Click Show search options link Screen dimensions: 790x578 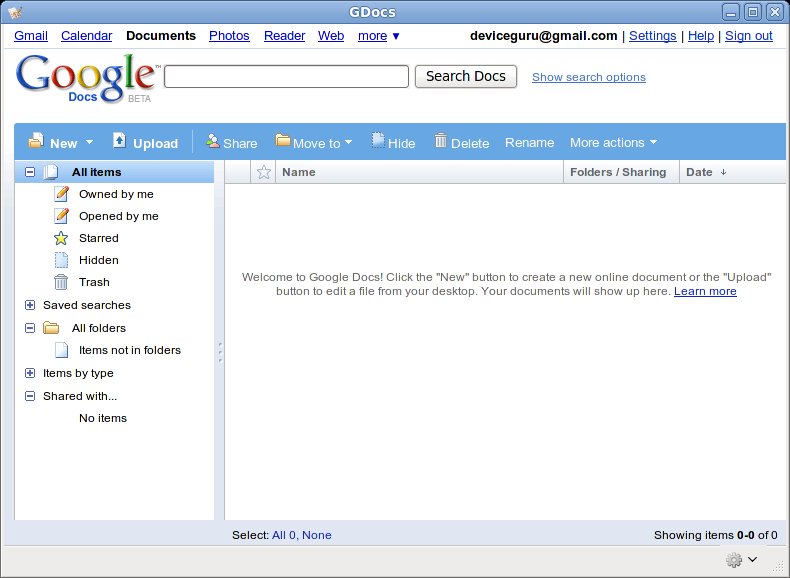tap(589, 77)
